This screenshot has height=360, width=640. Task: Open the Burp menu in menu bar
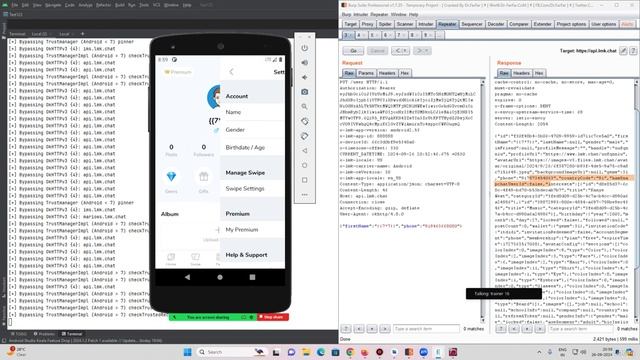click(x=347, y=15)
